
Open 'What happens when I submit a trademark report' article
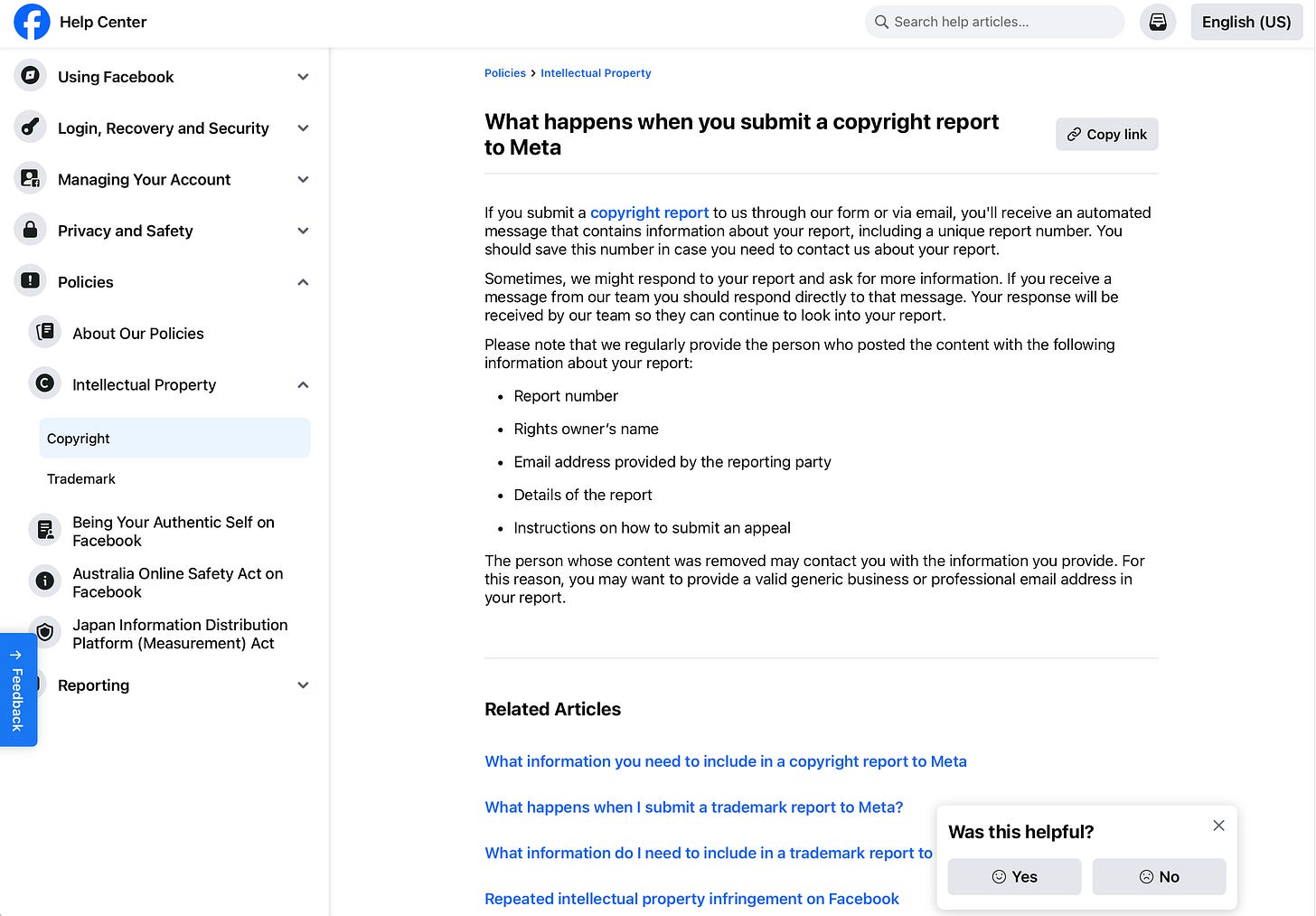(694, 807)
